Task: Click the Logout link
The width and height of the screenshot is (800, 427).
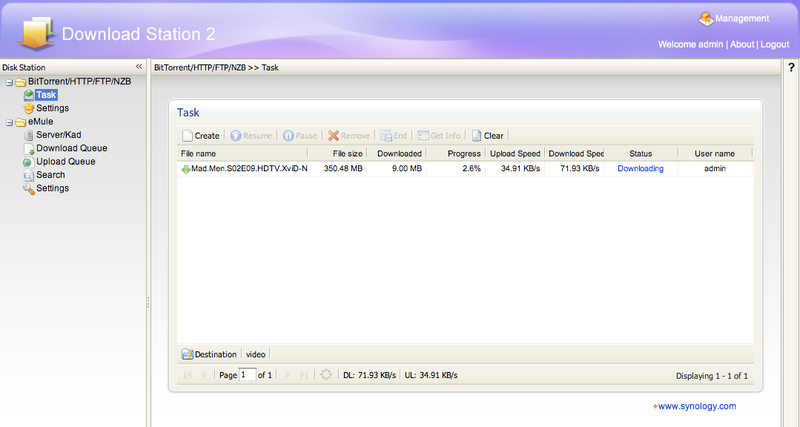Action: [774, 44]
